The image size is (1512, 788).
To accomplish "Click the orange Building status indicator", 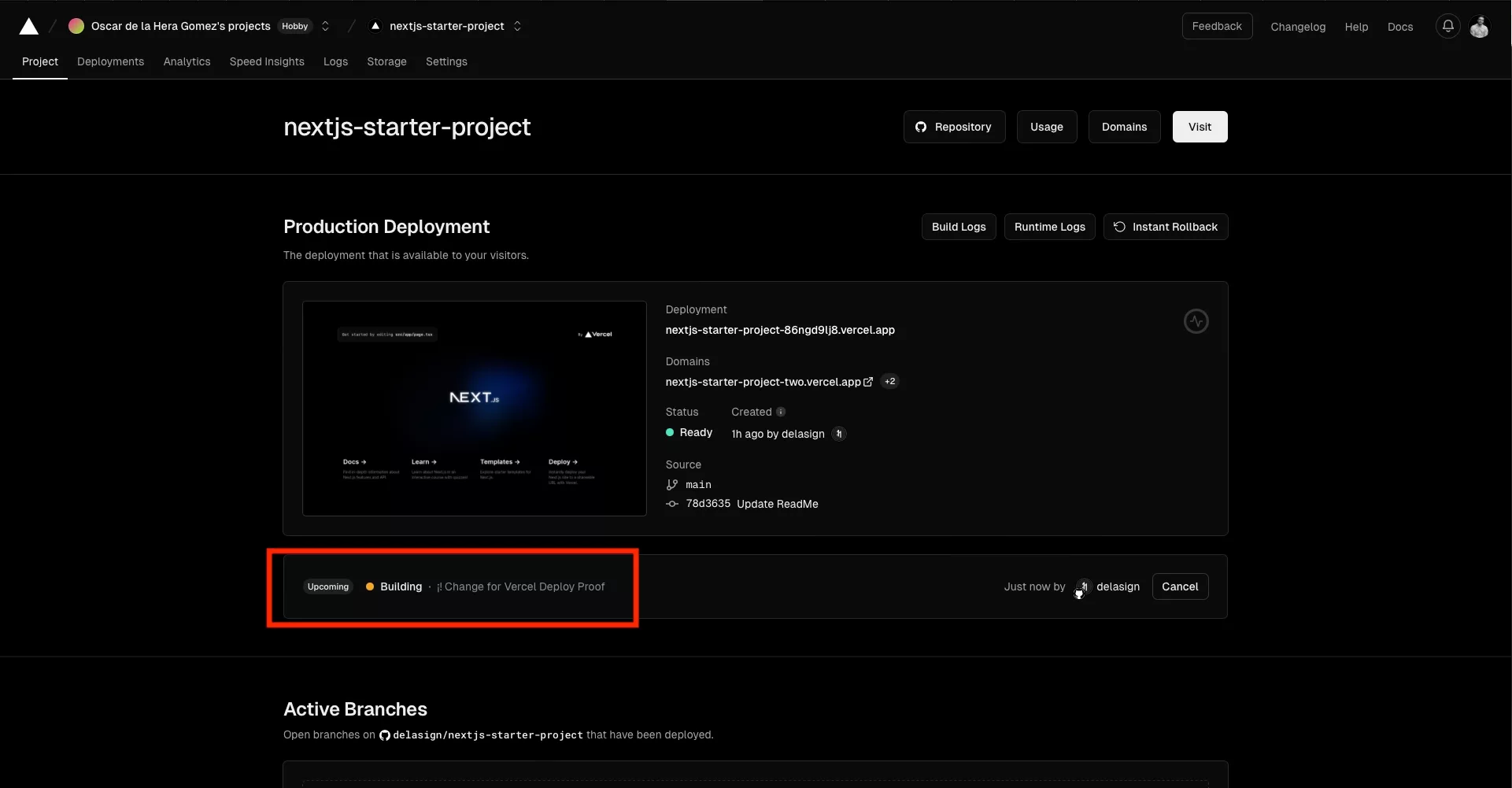I will pos(370,586).
